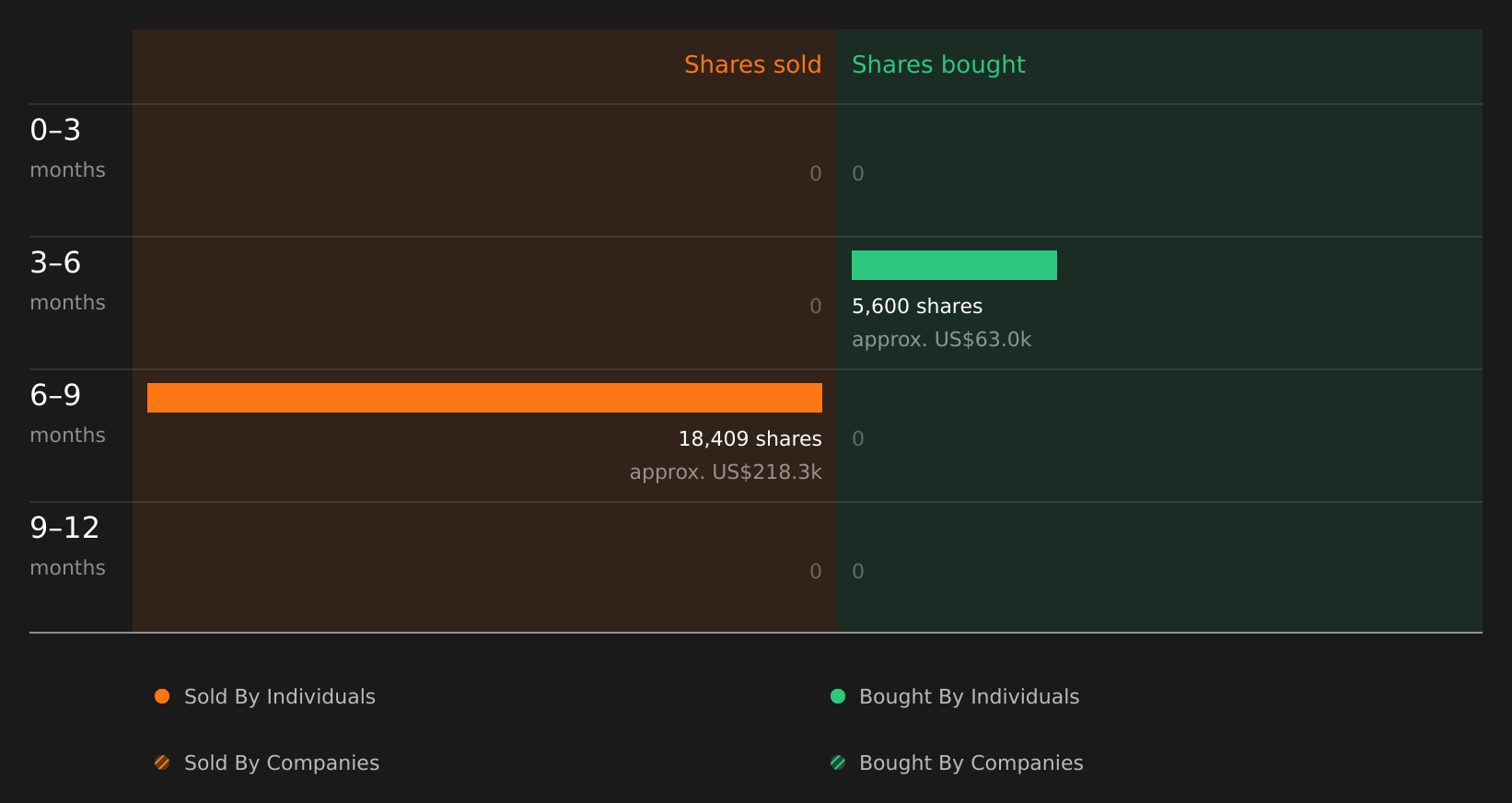This screenshot has height=803, width=1512.
Task: Select the orange 18,409 shares sold bar
Action: tap(484, 398)
